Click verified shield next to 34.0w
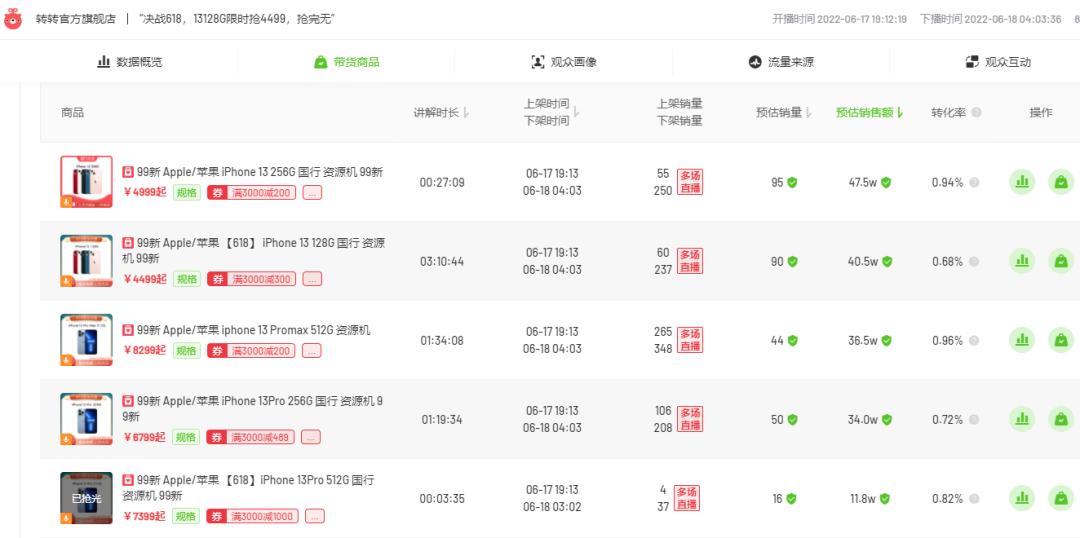Image resolution: width=1080 pixels, height=538 pixels. [887, 420]
